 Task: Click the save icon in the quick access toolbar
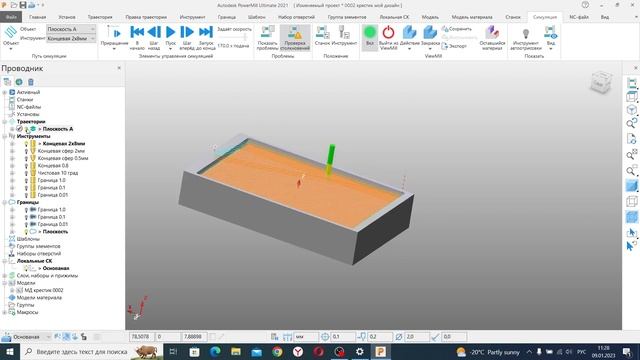click(23, 5)
